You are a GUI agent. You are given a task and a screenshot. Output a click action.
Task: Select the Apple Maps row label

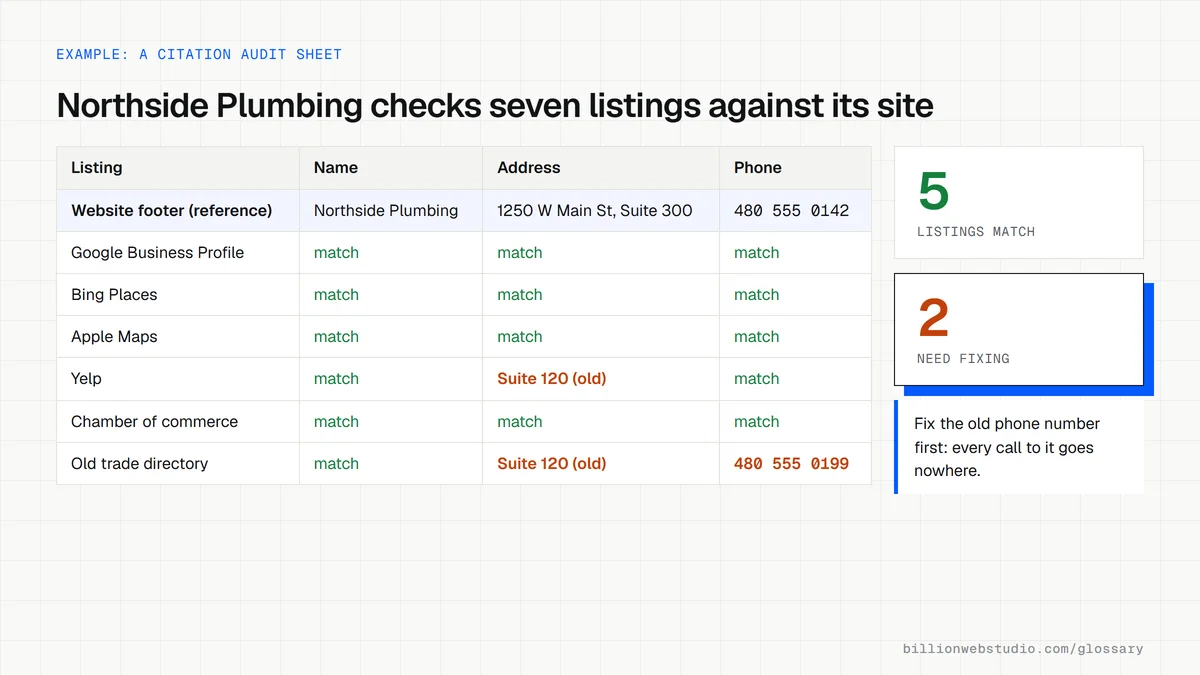(x=114, y=337)
